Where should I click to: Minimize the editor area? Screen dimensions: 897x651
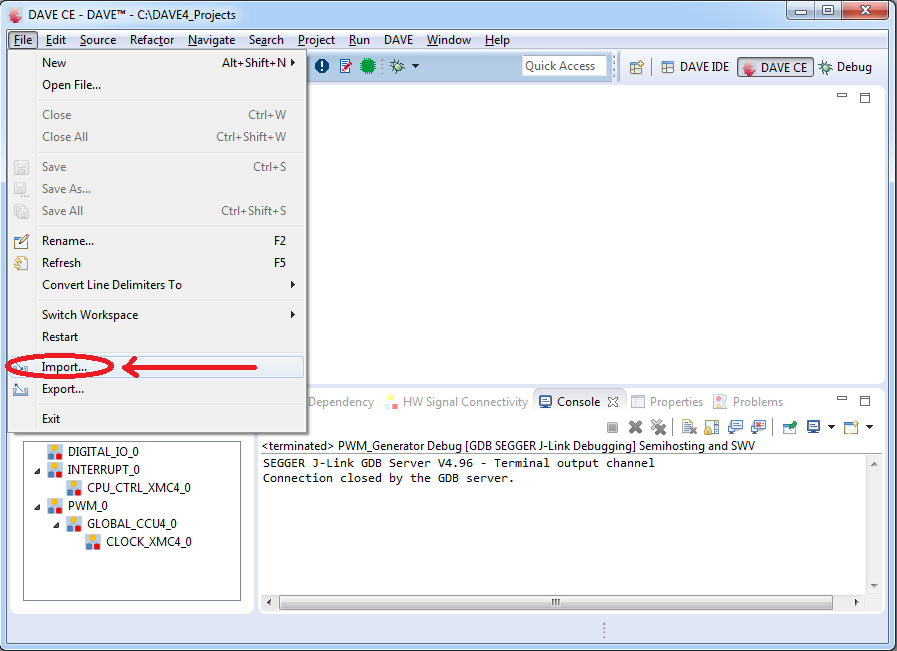pyautogui.click(x=842, y=96)
